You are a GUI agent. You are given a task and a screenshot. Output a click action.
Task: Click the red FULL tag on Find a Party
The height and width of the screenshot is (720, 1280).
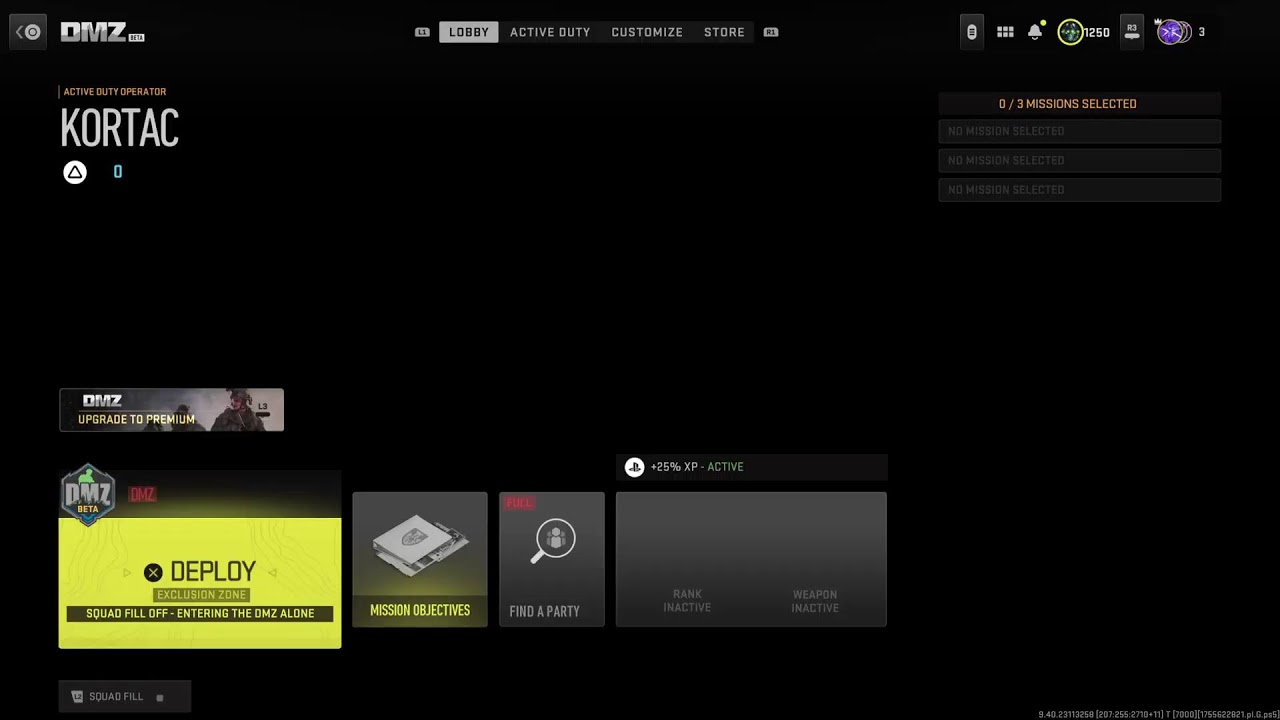point(518,503)
